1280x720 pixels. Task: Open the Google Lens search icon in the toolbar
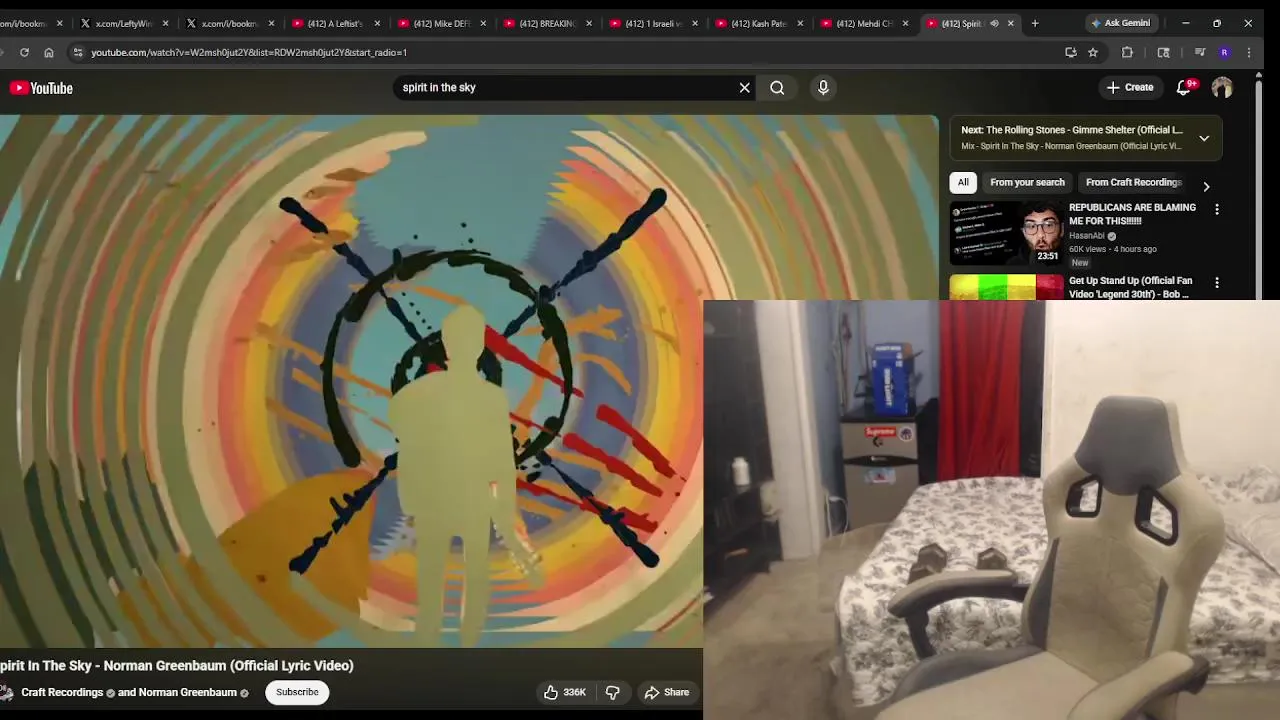point(1164,52)
